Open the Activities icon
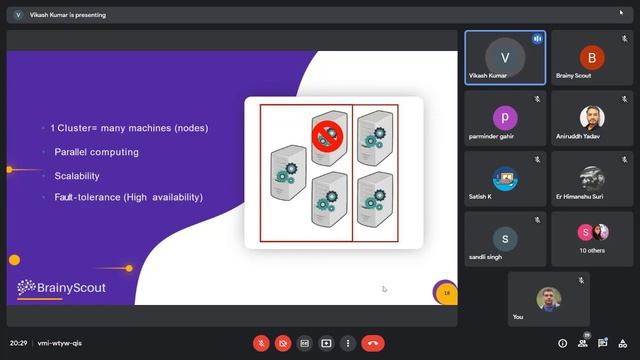640x360 pixels. tap(622, 344)
